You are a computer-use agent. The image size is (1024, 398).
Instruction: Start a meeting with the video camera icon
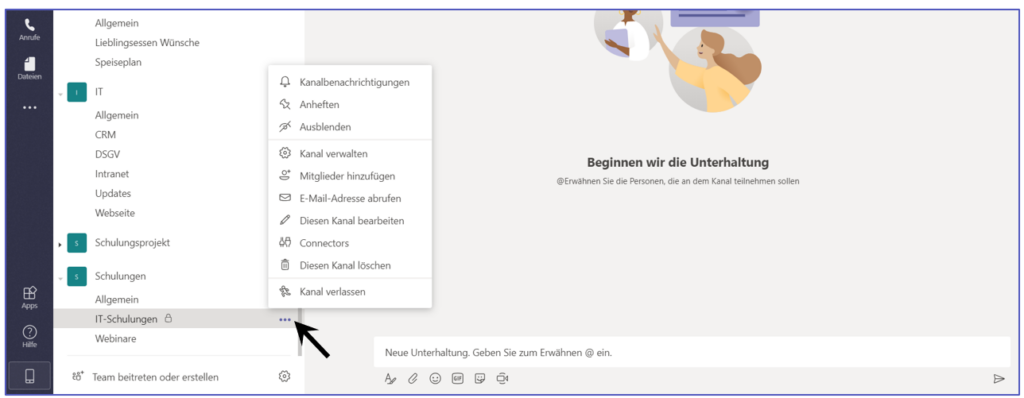[x=502, y=378]
